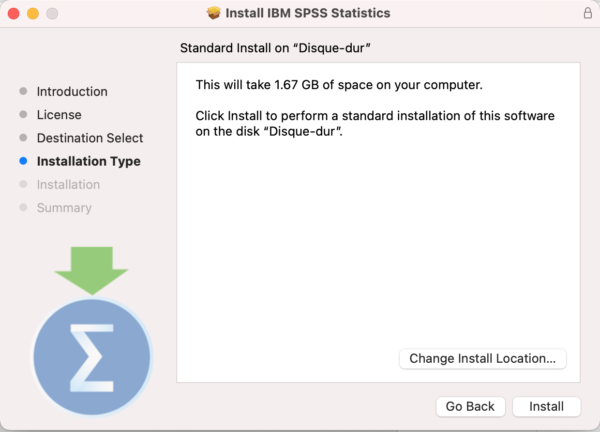Click the lock icon in title bar
The height and width of the screenshot is (432, 600).
[x=588, y=13]
